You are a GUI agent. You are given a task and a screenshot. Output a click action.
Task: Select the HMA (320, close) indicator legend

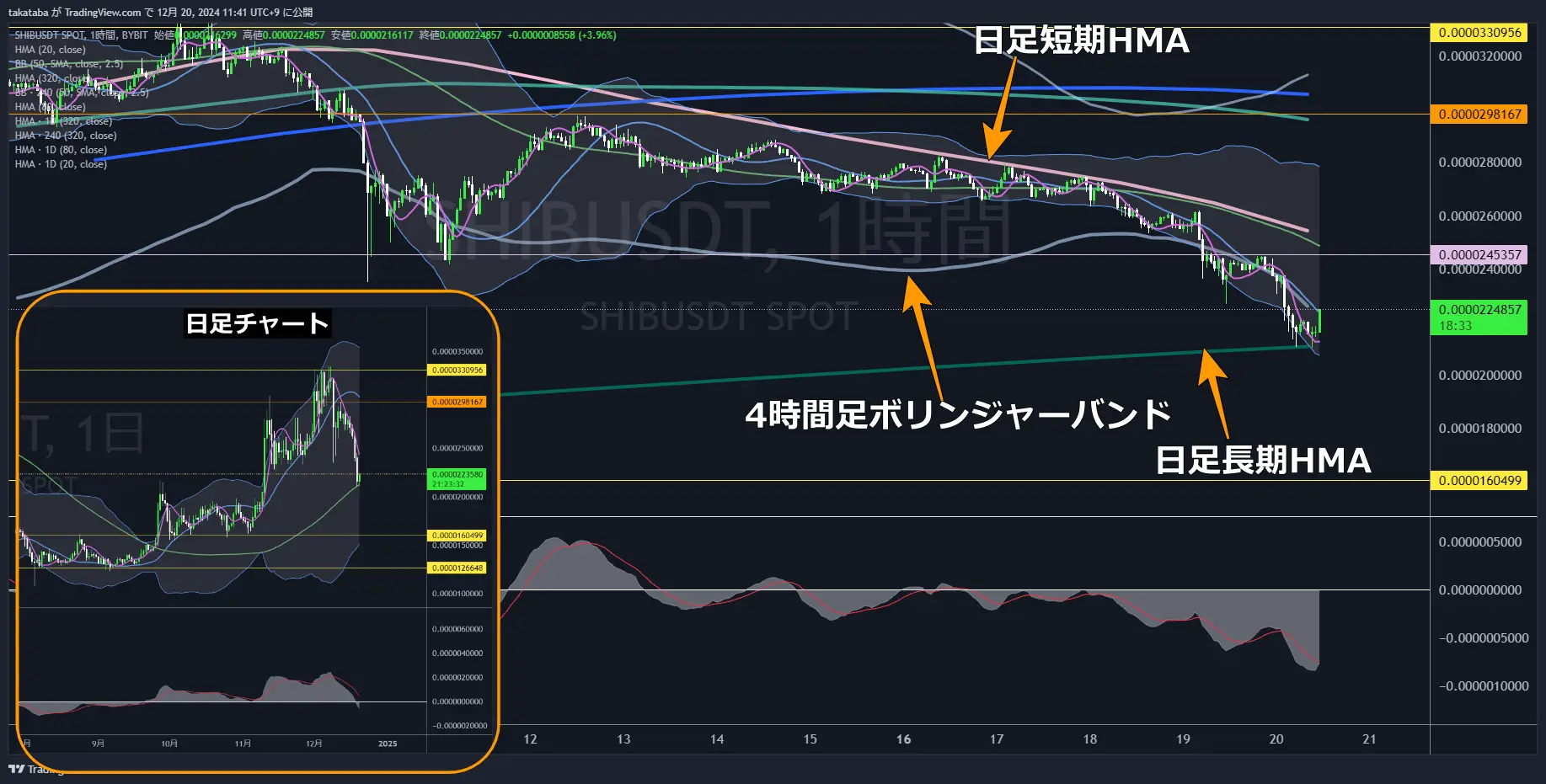click(x=52, y=78)
